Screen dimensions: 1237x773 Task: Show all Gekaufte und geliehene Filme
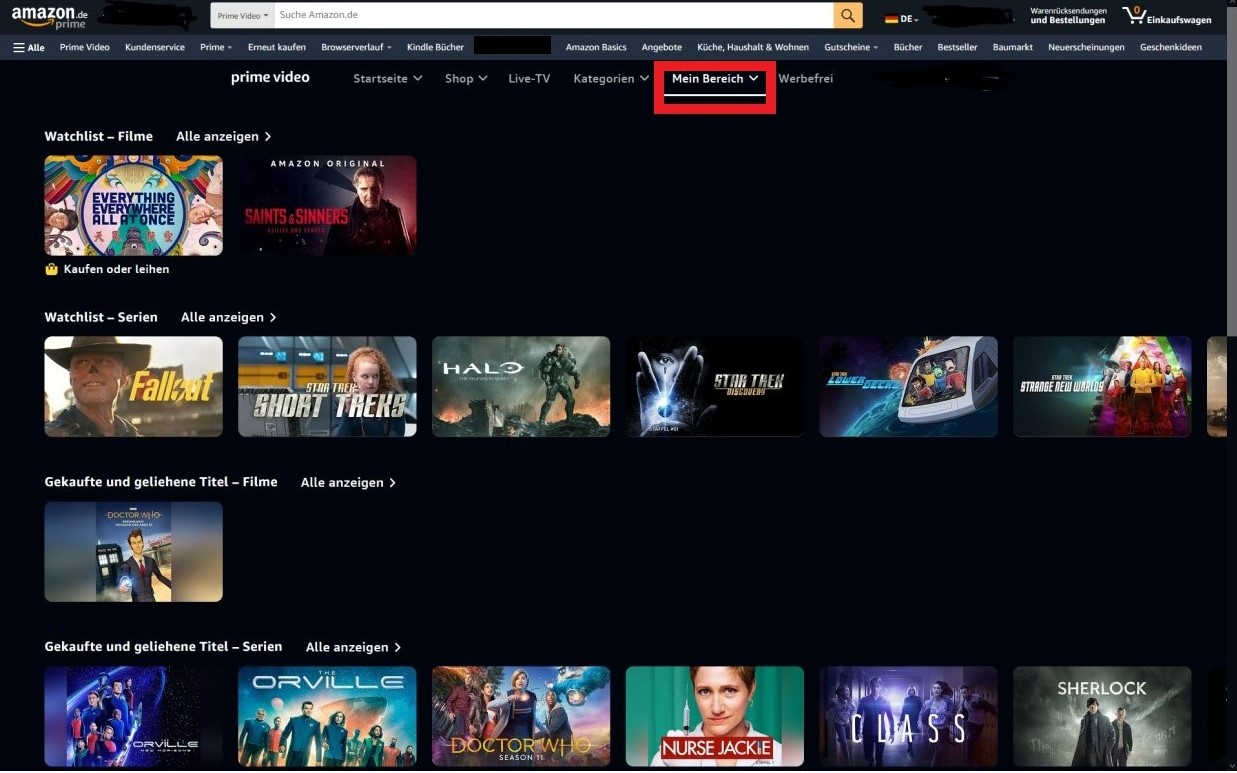(x=348, y=482)
